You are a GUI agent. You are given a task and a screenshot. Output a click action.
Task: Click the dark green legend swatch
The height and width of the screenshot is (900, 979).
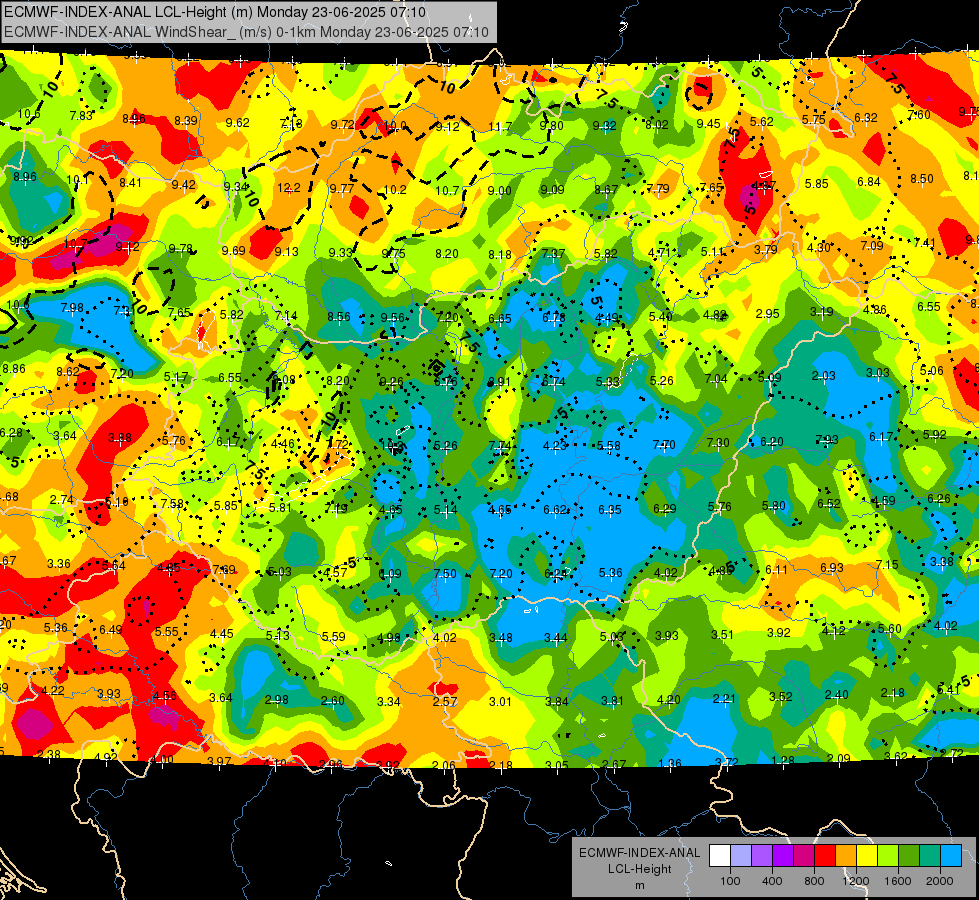[x=909, y=856]
